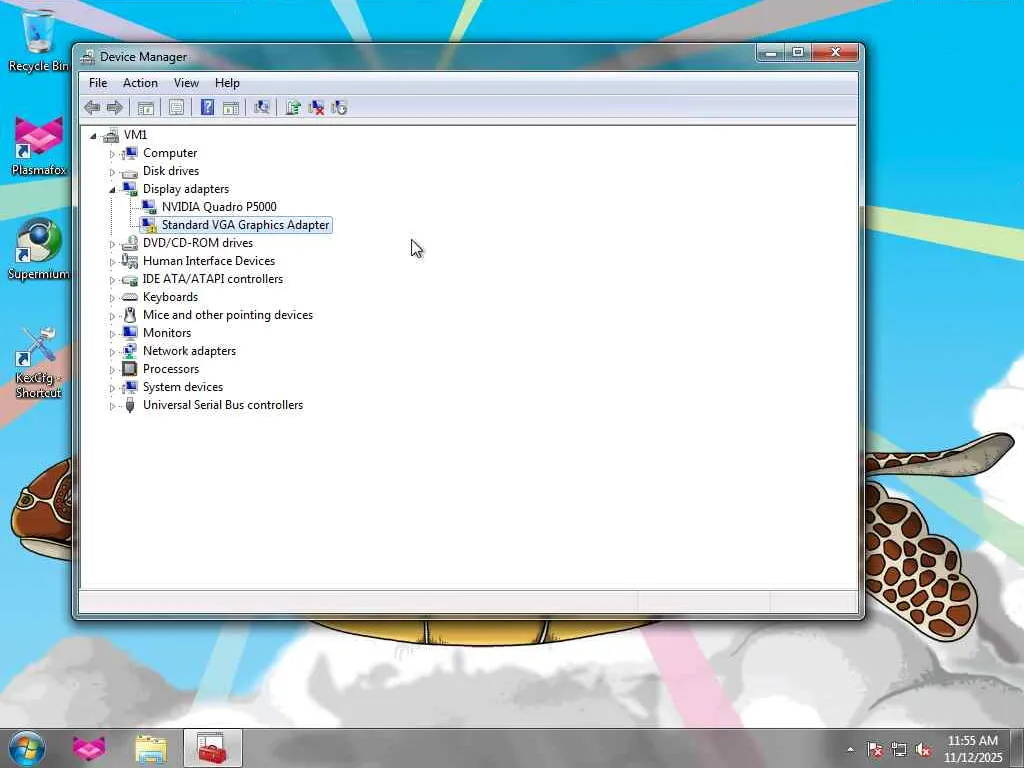The height and width of the screenshot is (768, 1024).
Task: Click the Device Manager title bar
Action: pos(418,57)
